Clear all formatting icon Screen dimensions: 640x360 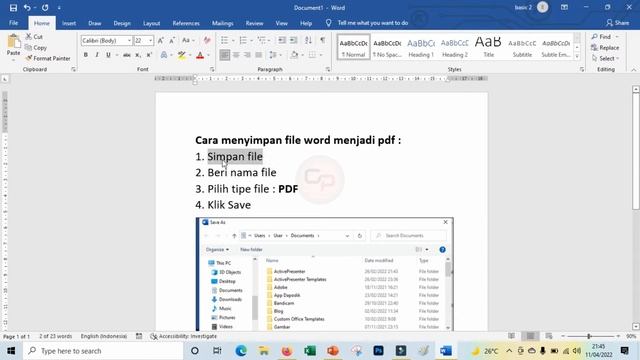coord(207,40)
